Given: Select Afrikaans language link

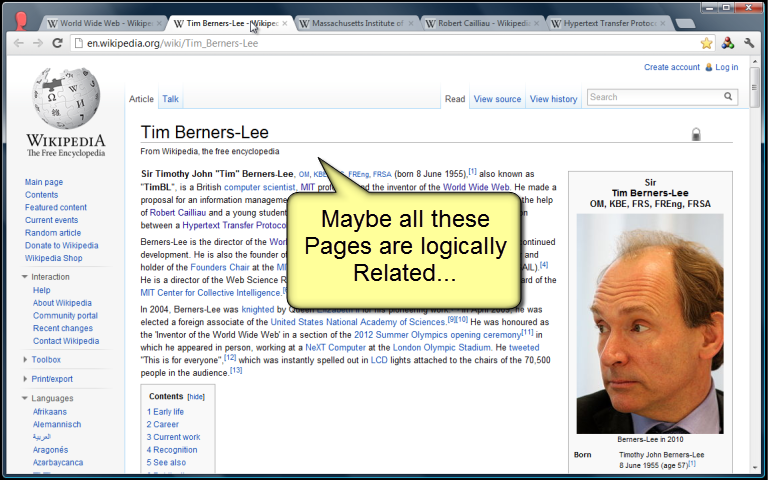Looking at the screenshot, I should [50, 412].
